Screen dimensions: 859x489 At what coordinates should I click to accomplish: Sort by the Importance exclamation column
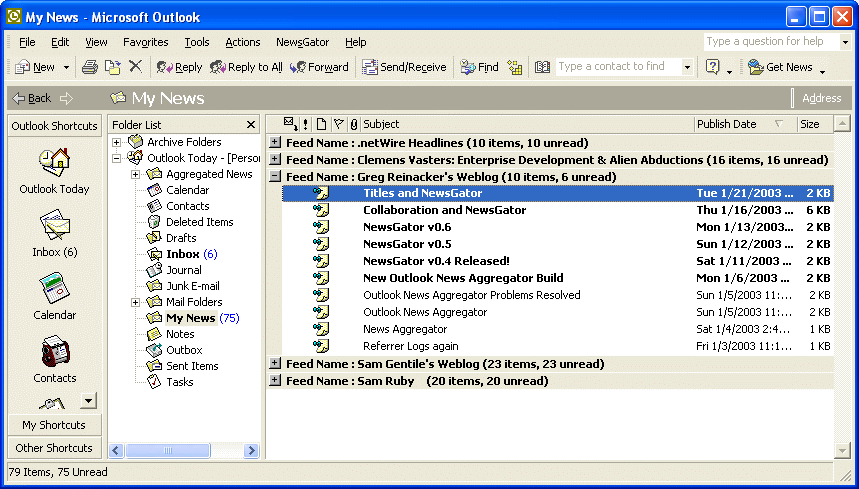click(x=305, y=124)
